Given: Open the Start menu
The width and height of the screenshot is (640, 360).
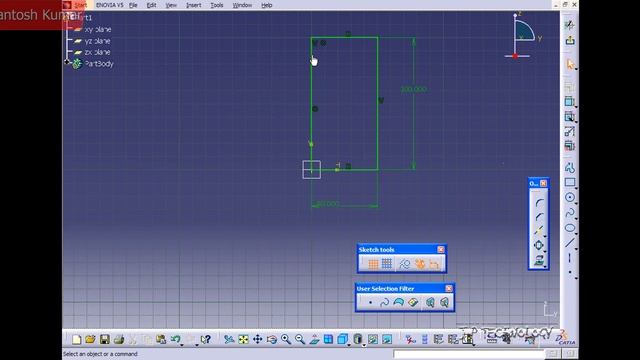Looking at the screenshot, I should pos(80,5).
